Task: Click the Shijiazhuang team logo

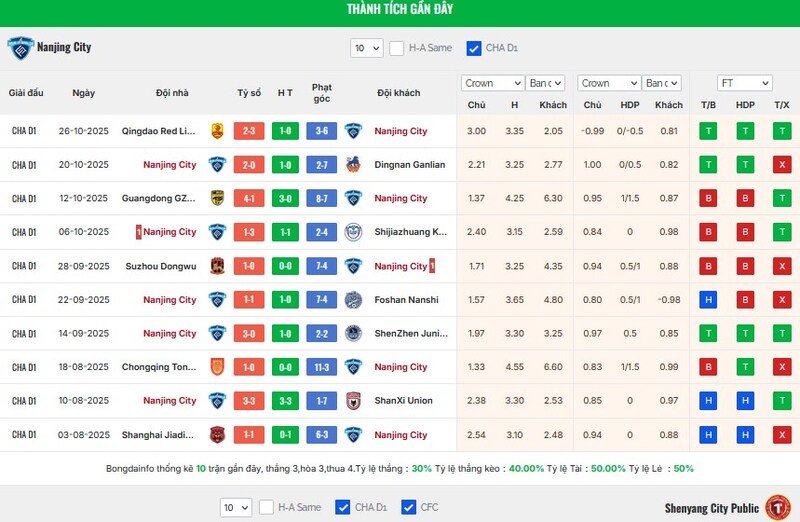Action: click(x=353, y=232)
